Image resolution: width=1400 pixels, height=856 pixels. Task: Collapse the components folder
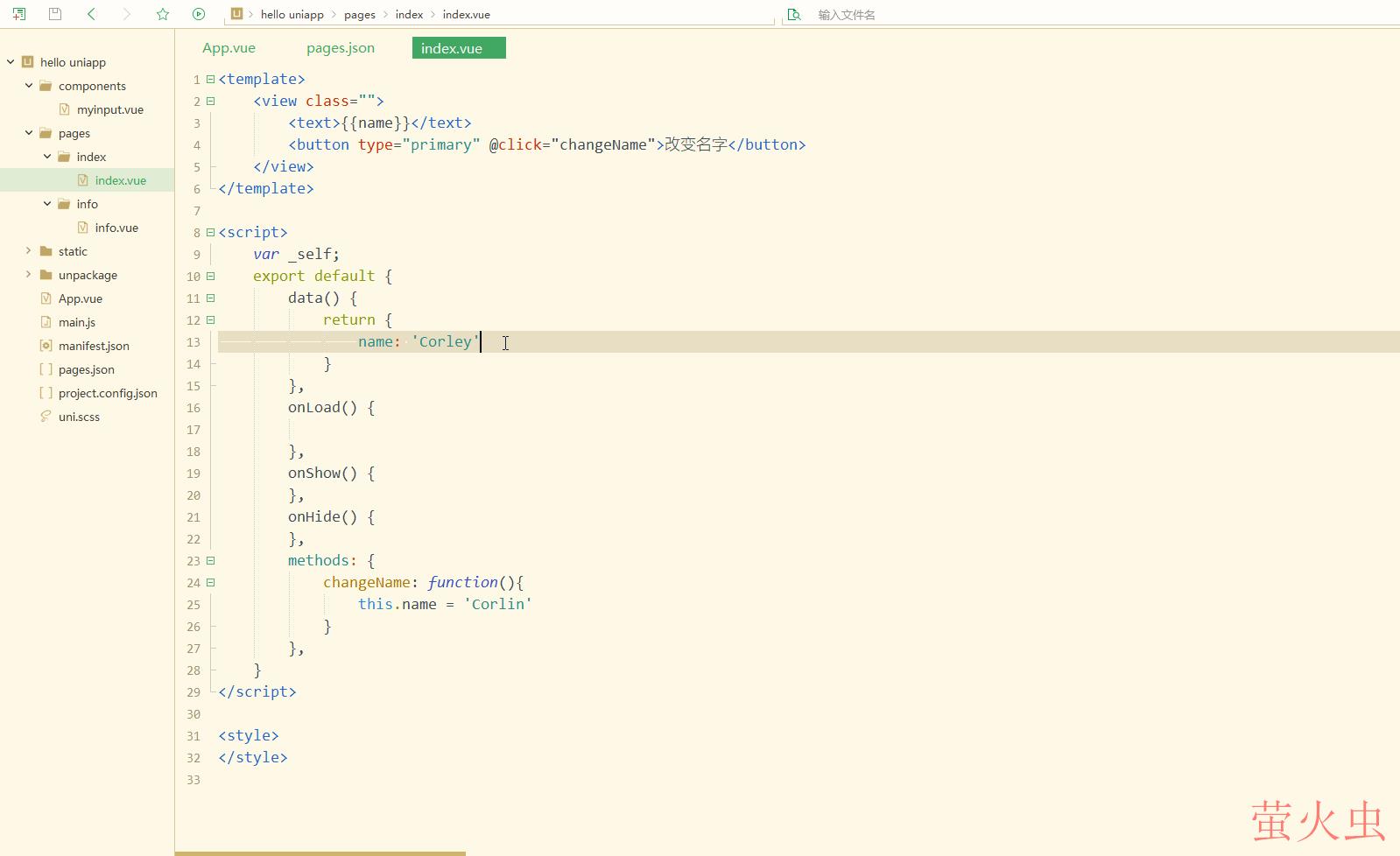point(29,86)
